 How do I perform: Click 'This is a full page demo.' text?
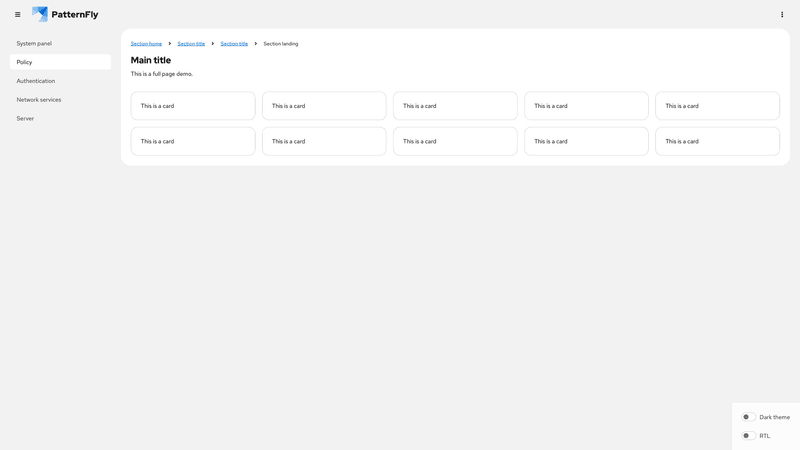point(162,74)
